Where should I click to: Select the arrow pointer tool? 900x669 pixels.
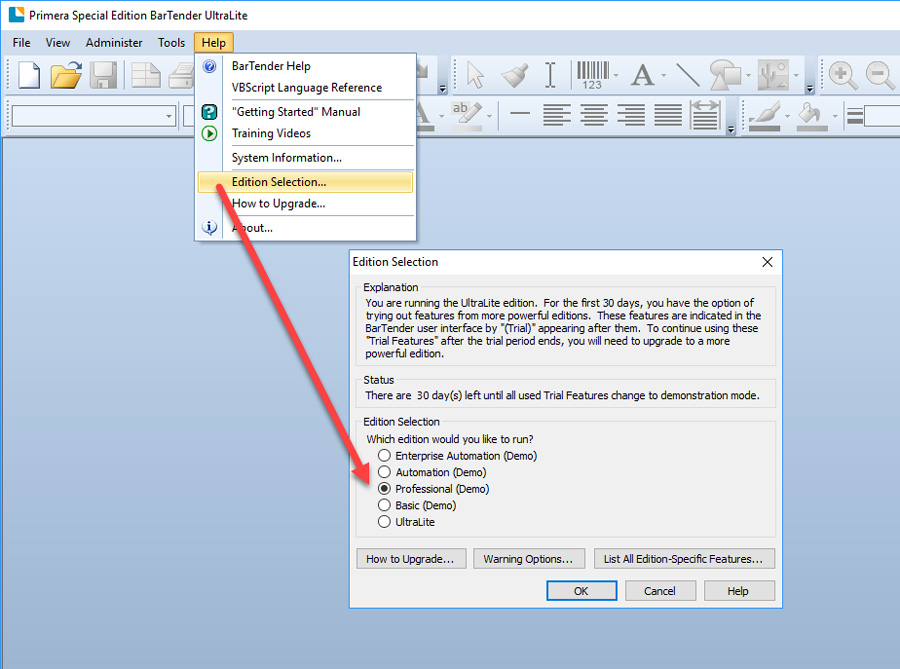tap(475, 75)
